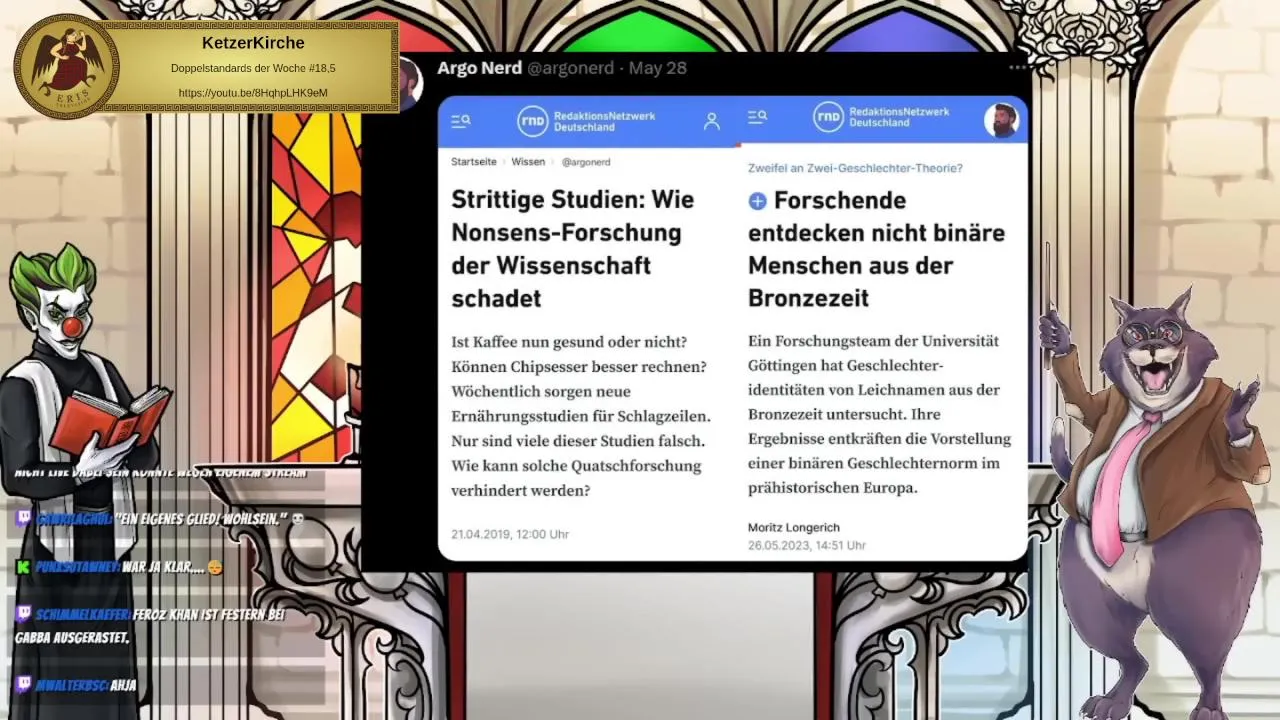Click the chat message 'Ahja'

[x=123, y=685]
